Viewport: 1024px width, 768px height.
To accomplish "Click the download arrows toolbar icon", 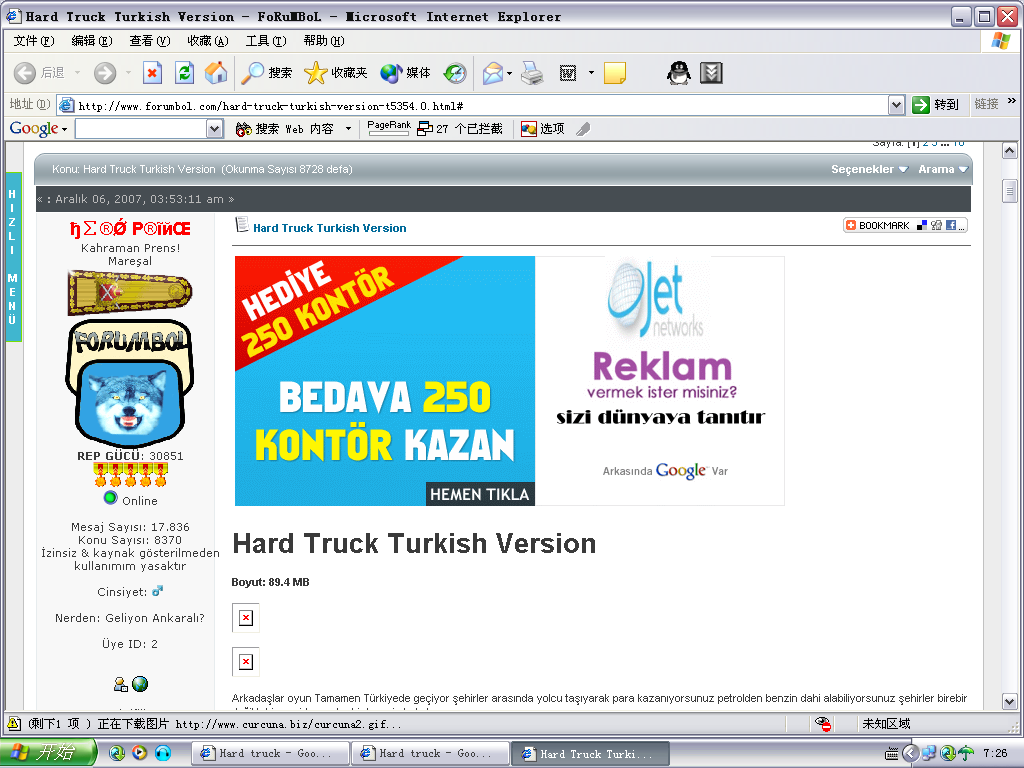I will [711, 72].
